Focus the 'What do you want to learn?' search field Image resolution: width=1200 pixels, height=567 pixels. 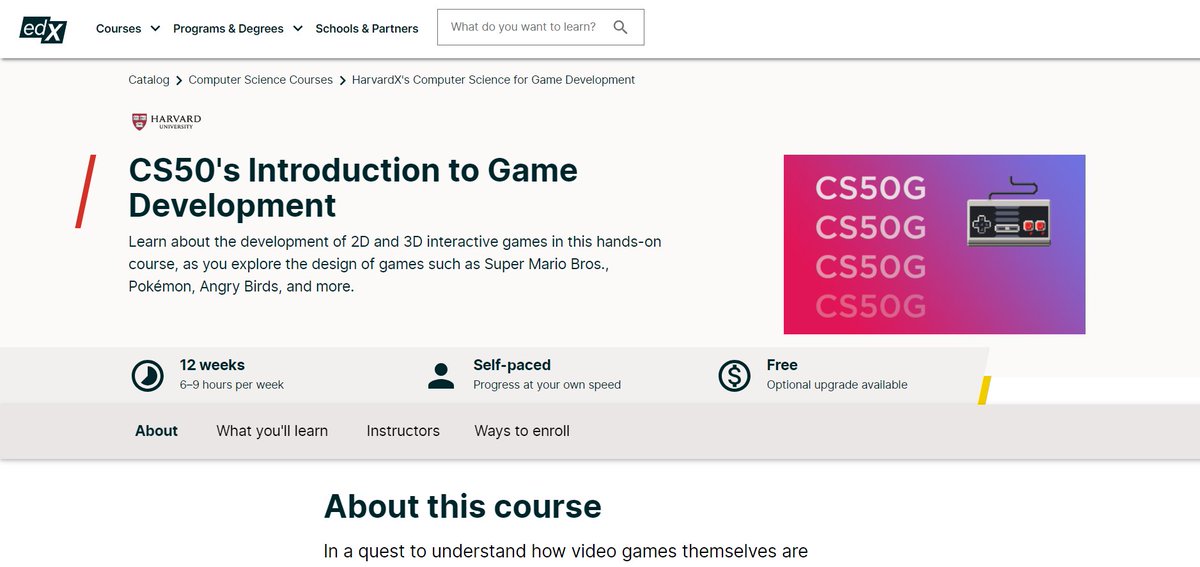(x=540, y=28)
